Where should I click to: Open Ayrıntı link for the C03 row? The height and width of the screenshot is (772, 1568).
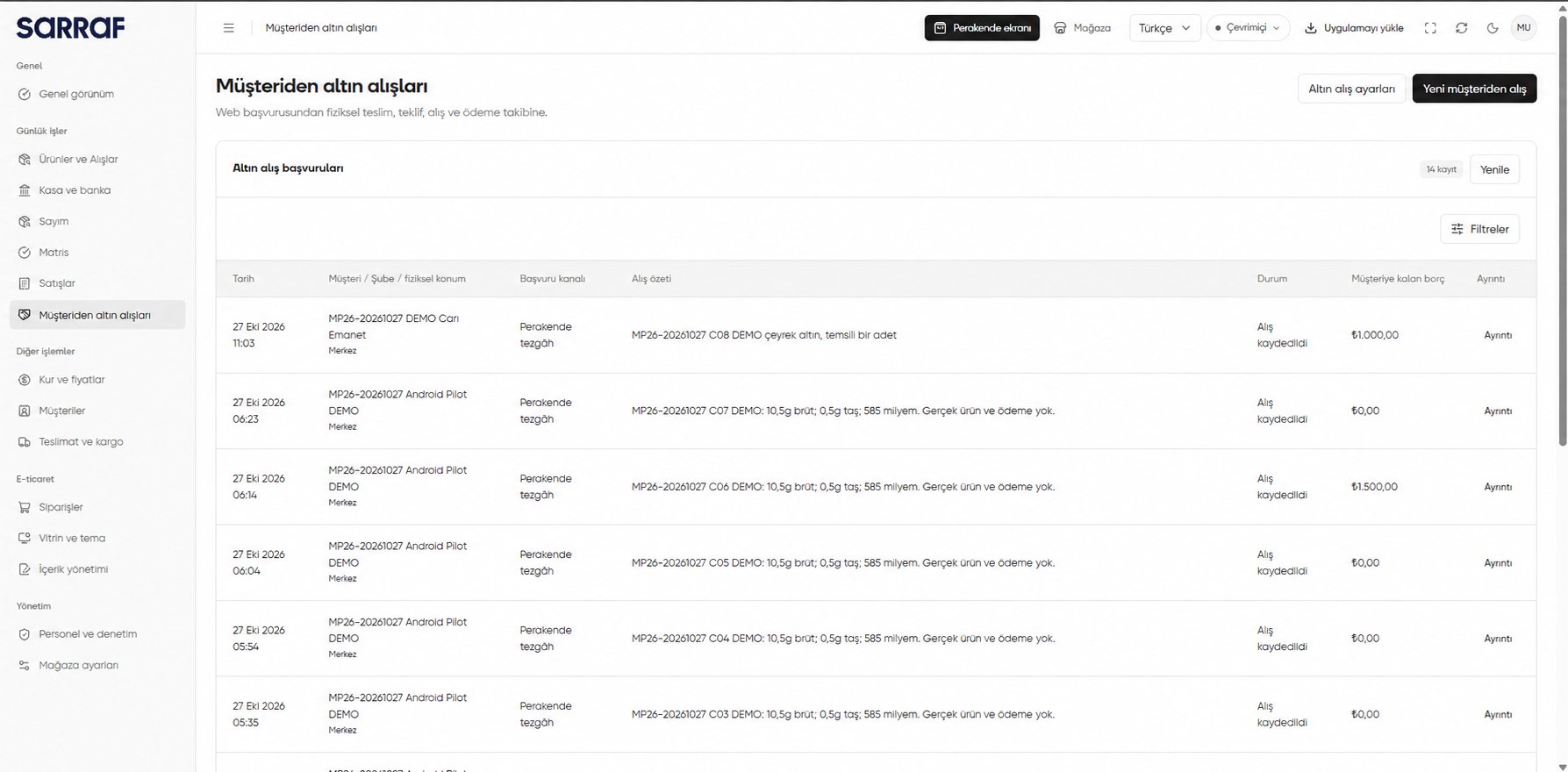[x=1498, y=715]
